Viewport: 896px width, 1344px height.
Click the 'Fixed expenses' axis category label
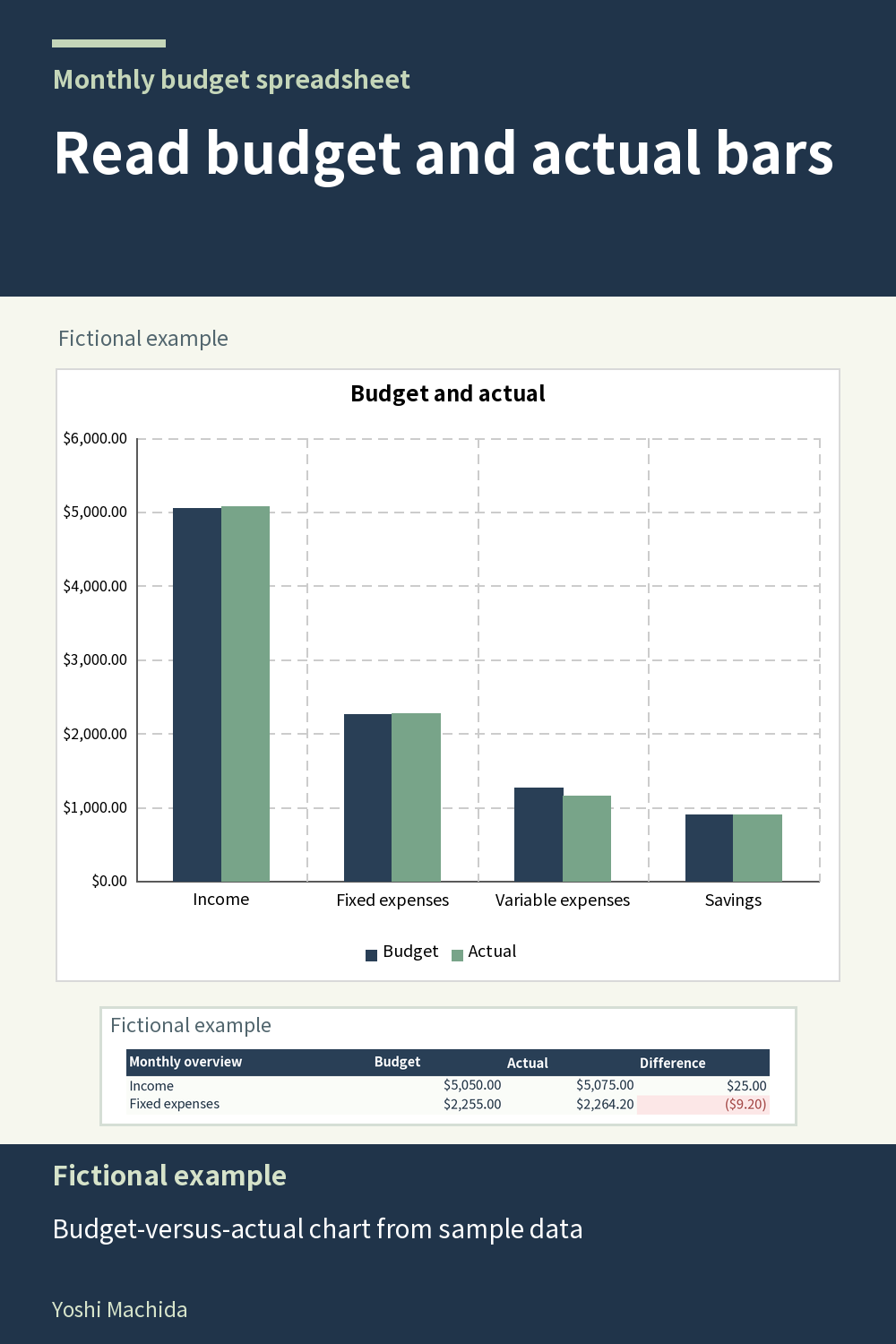[x=392, y=900]
